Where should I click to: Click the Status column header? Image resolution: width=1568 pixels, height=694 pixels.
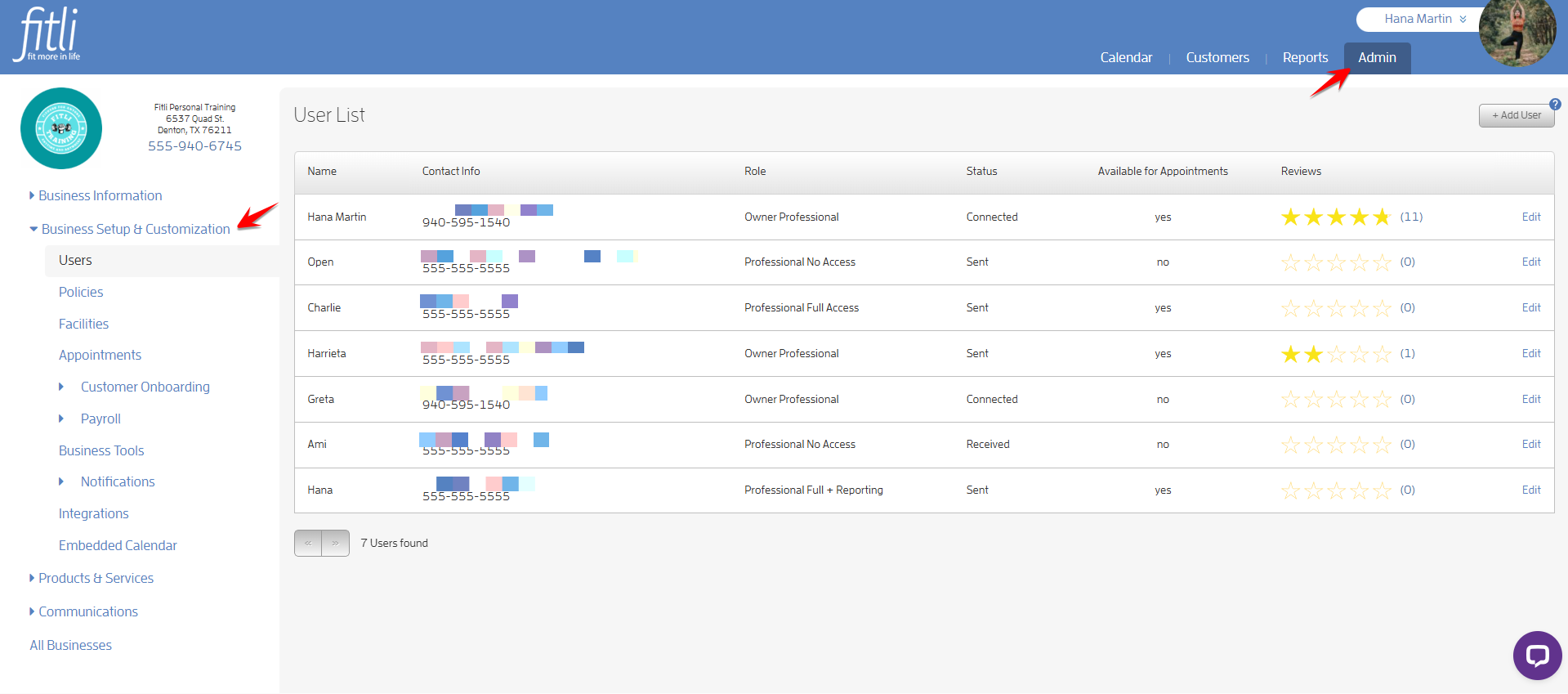[x=981, y=171]
